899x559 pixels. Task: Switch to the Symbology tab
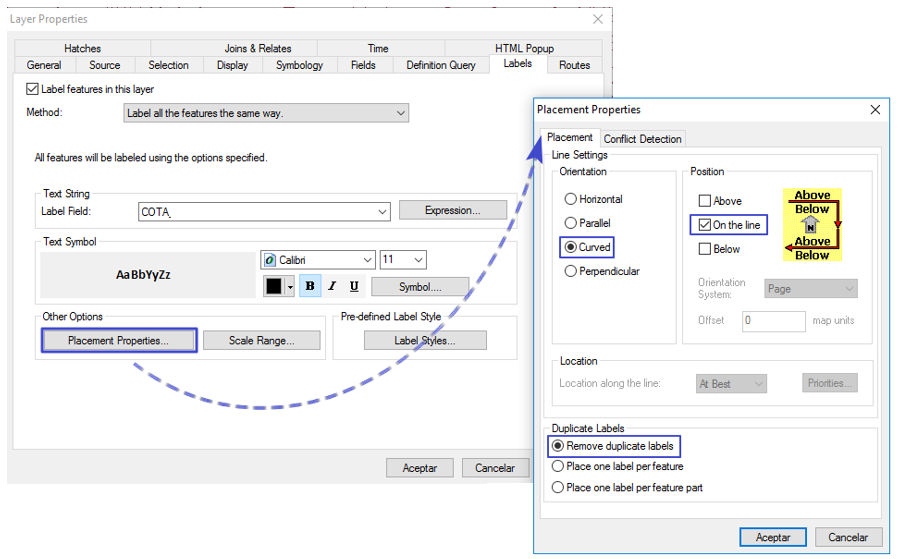pos(299,65)
